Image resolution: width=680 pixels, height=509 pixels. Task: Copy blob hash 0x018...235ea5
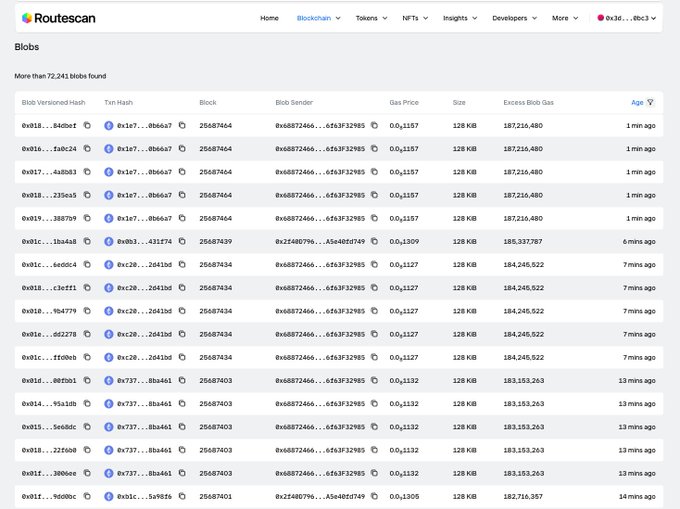[87, 195]
